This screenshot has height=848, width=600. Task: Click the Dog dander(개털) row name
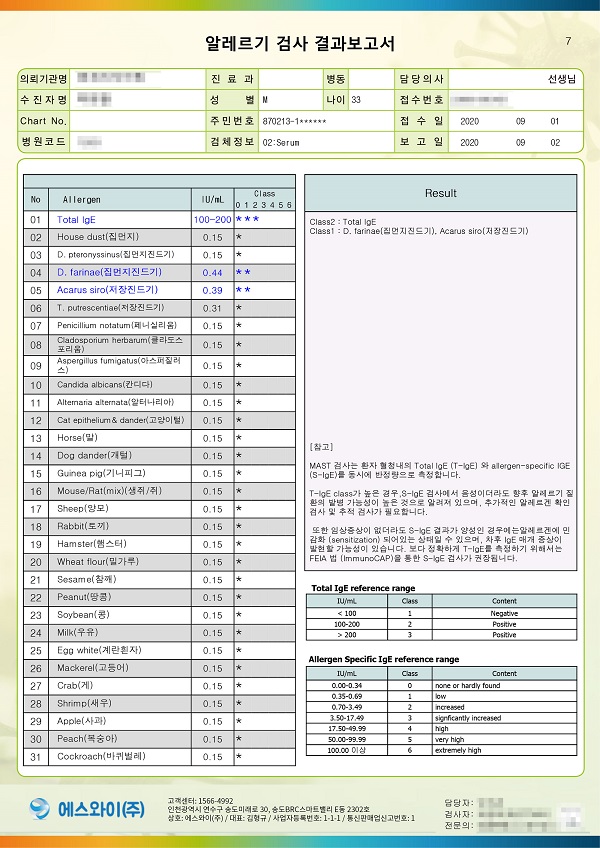(95, 455)
